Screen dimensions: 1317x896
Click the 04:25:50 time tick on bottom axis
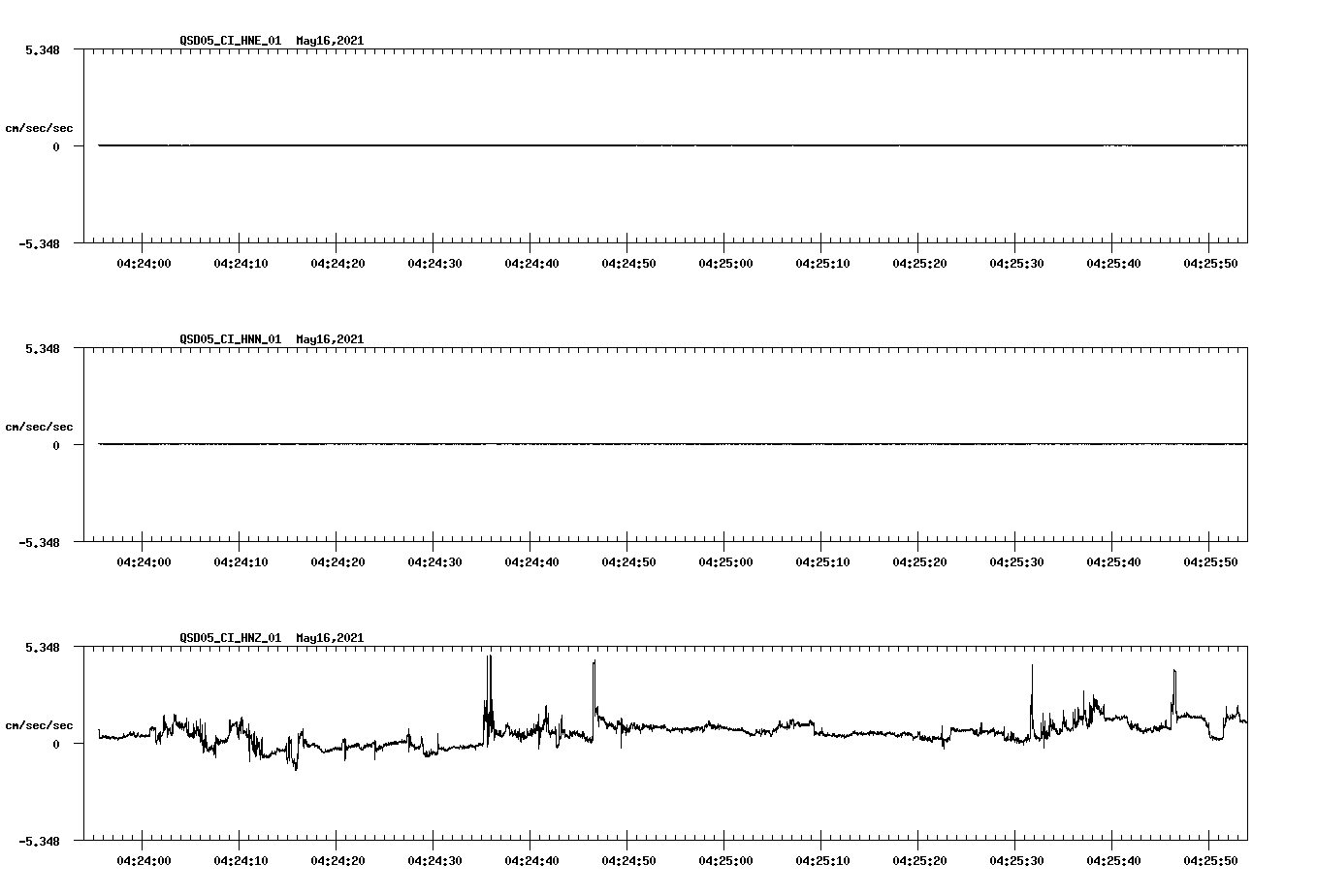[x=1209, y=859]
